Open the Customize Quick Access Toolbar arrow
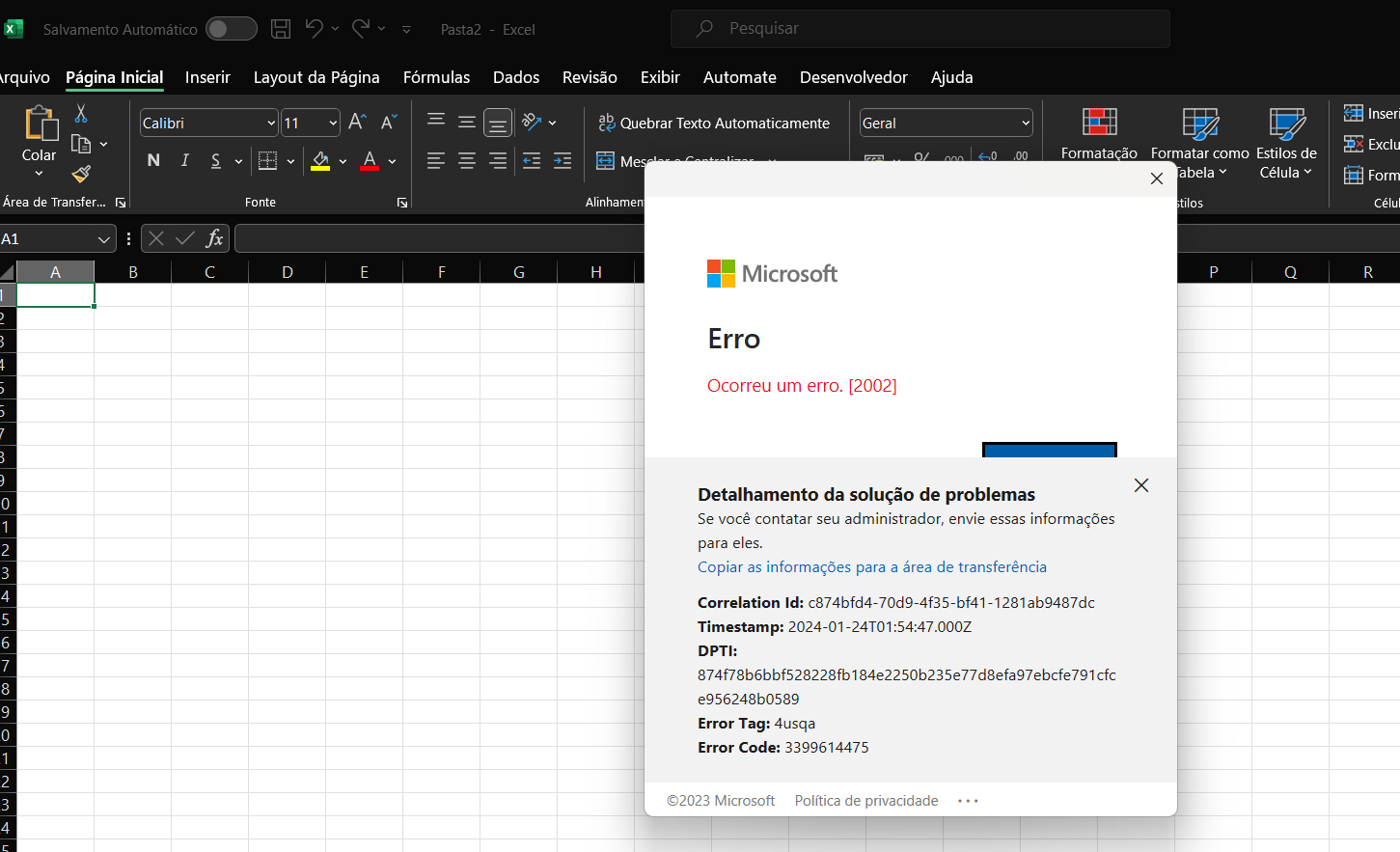 tap(406, 30)
